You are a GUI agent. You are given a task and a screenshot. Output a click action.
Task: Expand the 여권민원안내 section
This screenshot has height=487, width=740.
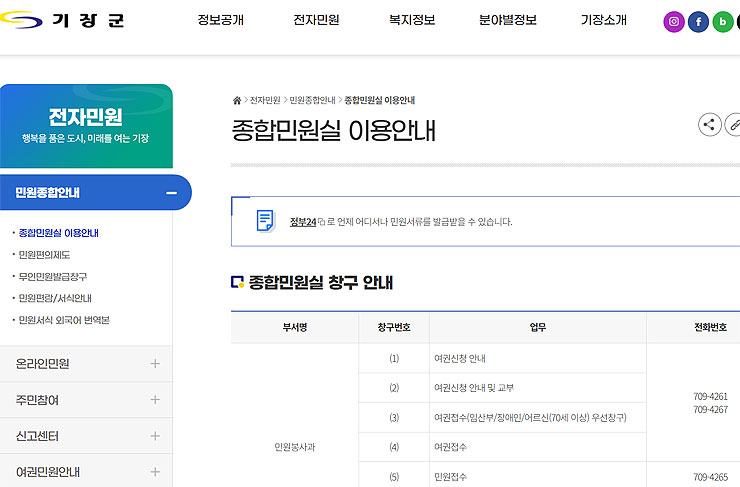click(x=155, y=472)
